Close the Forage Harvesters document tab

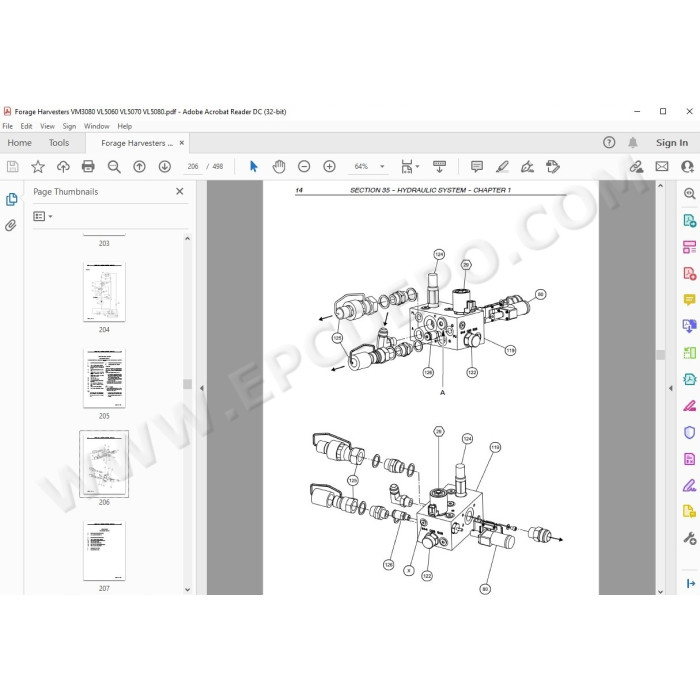(x=182, y=143)
